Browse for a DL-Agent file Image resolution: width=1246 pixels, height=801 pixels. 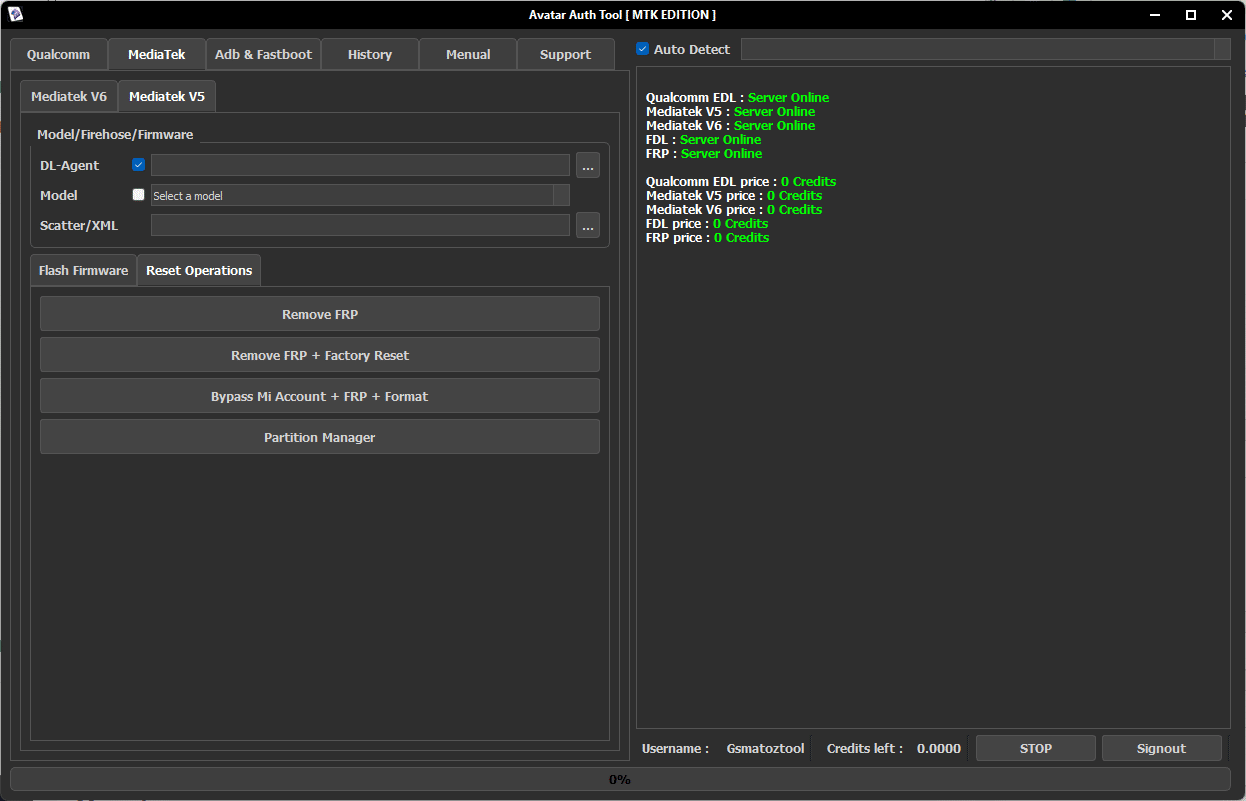[x=587, y=165]
